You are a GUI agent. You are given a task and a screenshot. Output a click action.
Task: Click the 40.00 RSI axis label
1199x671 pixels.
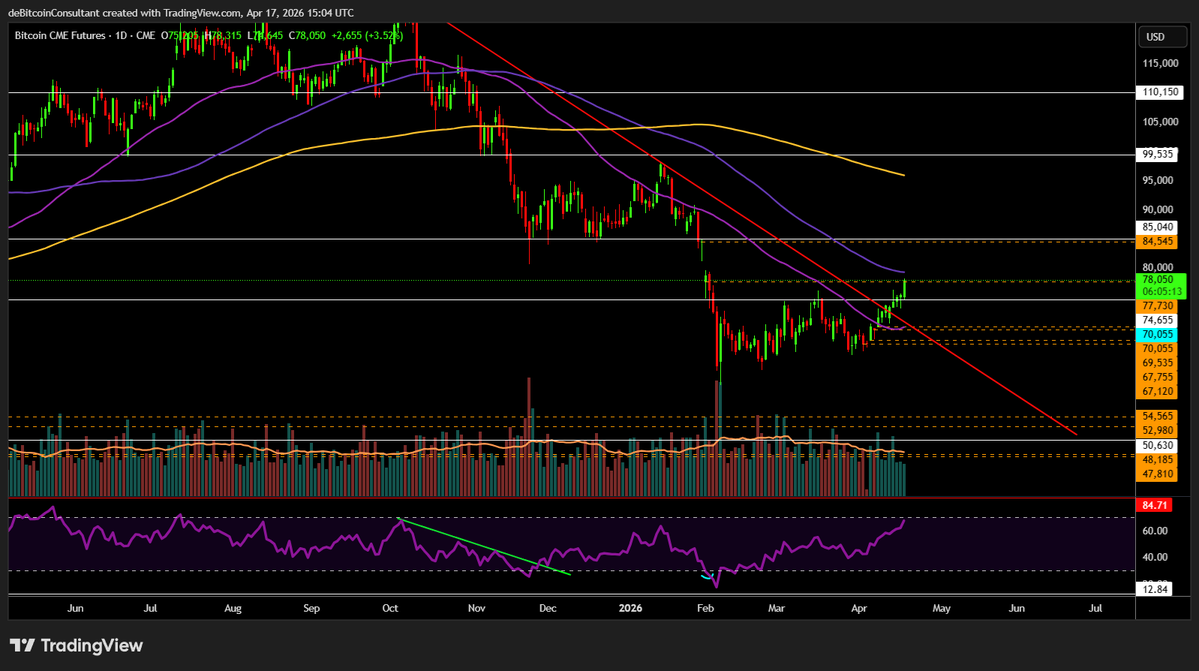(1155, 557)
